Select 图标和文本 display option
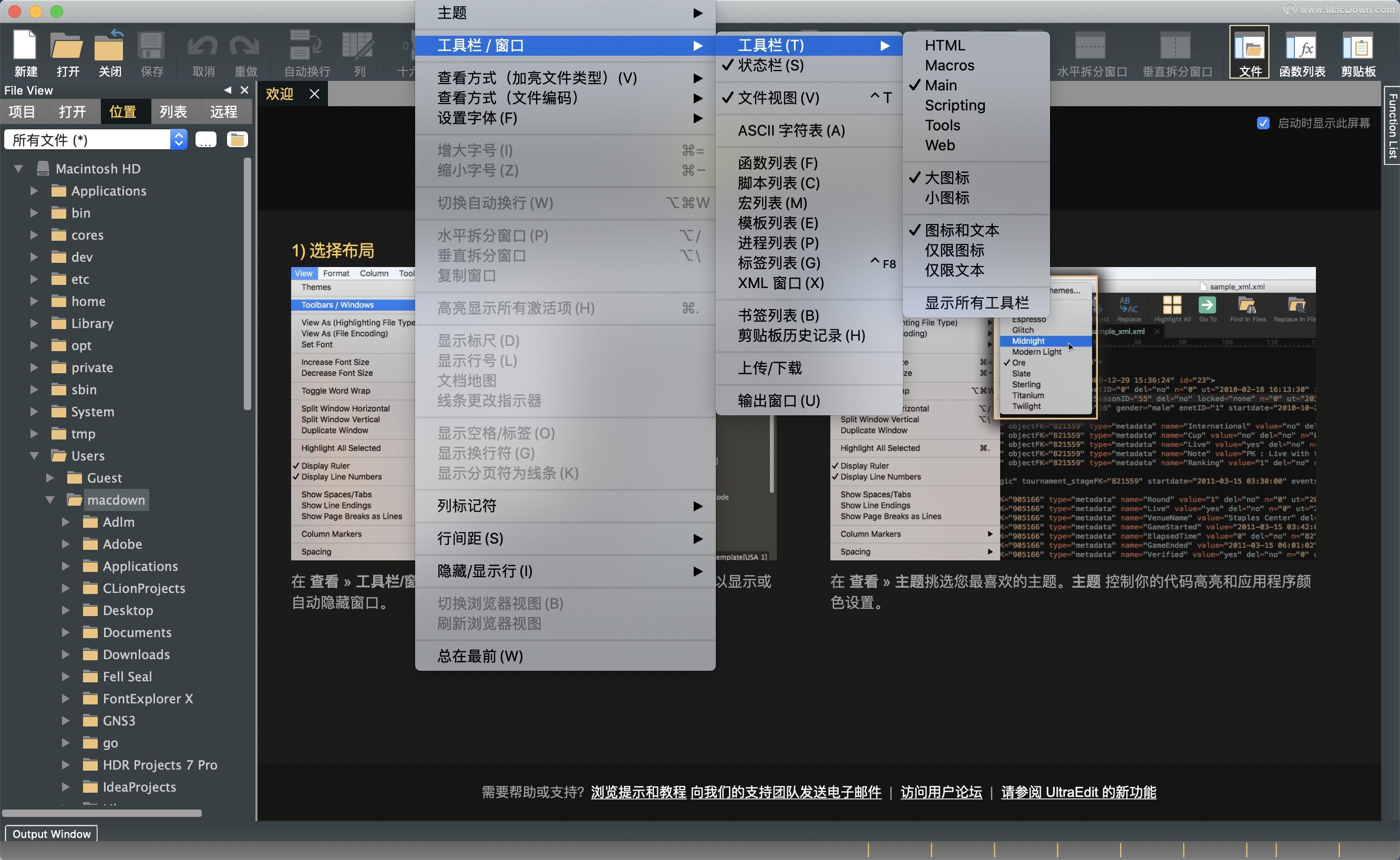The height and width of the screenshot is (860, 1400). point(976,230)
